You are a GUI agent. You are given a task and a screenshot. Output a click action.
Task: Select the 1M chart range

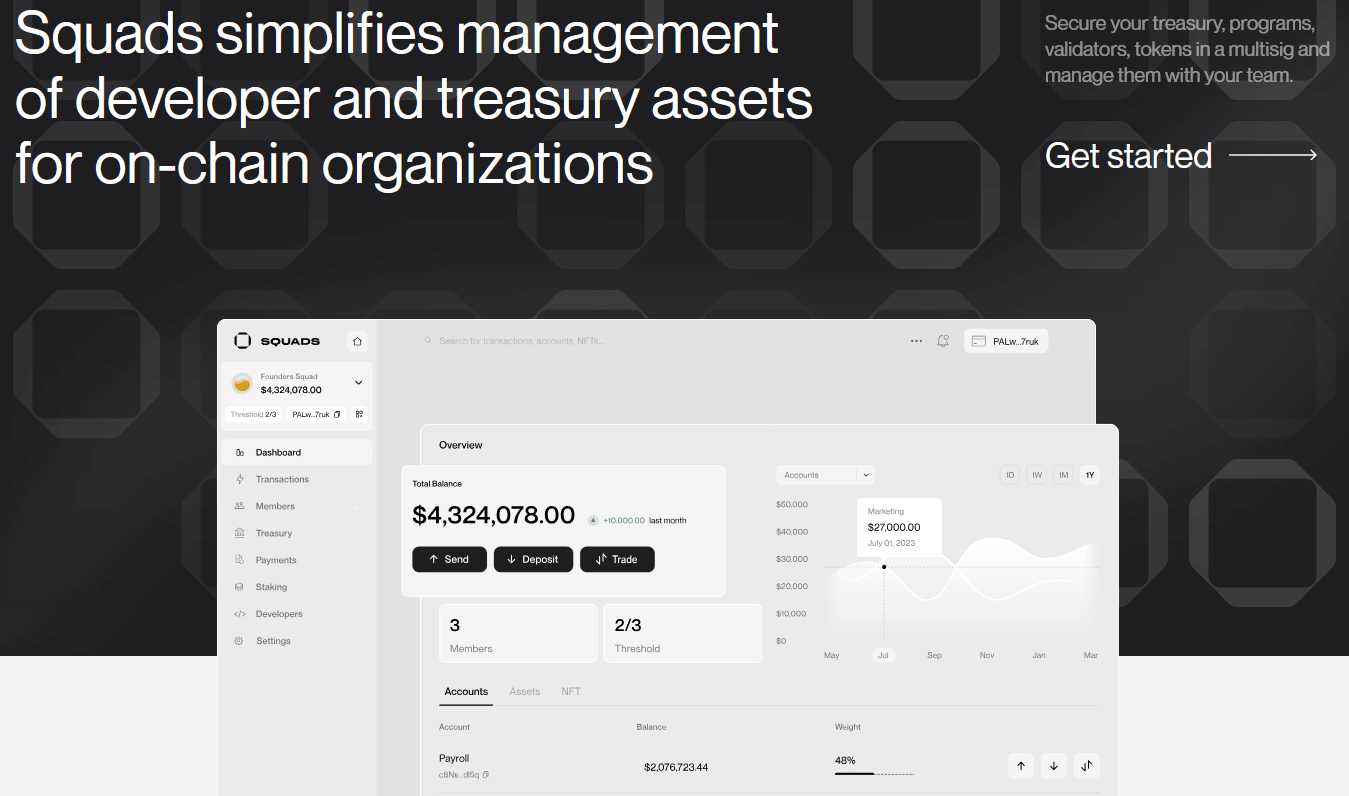coord(1063,475)
